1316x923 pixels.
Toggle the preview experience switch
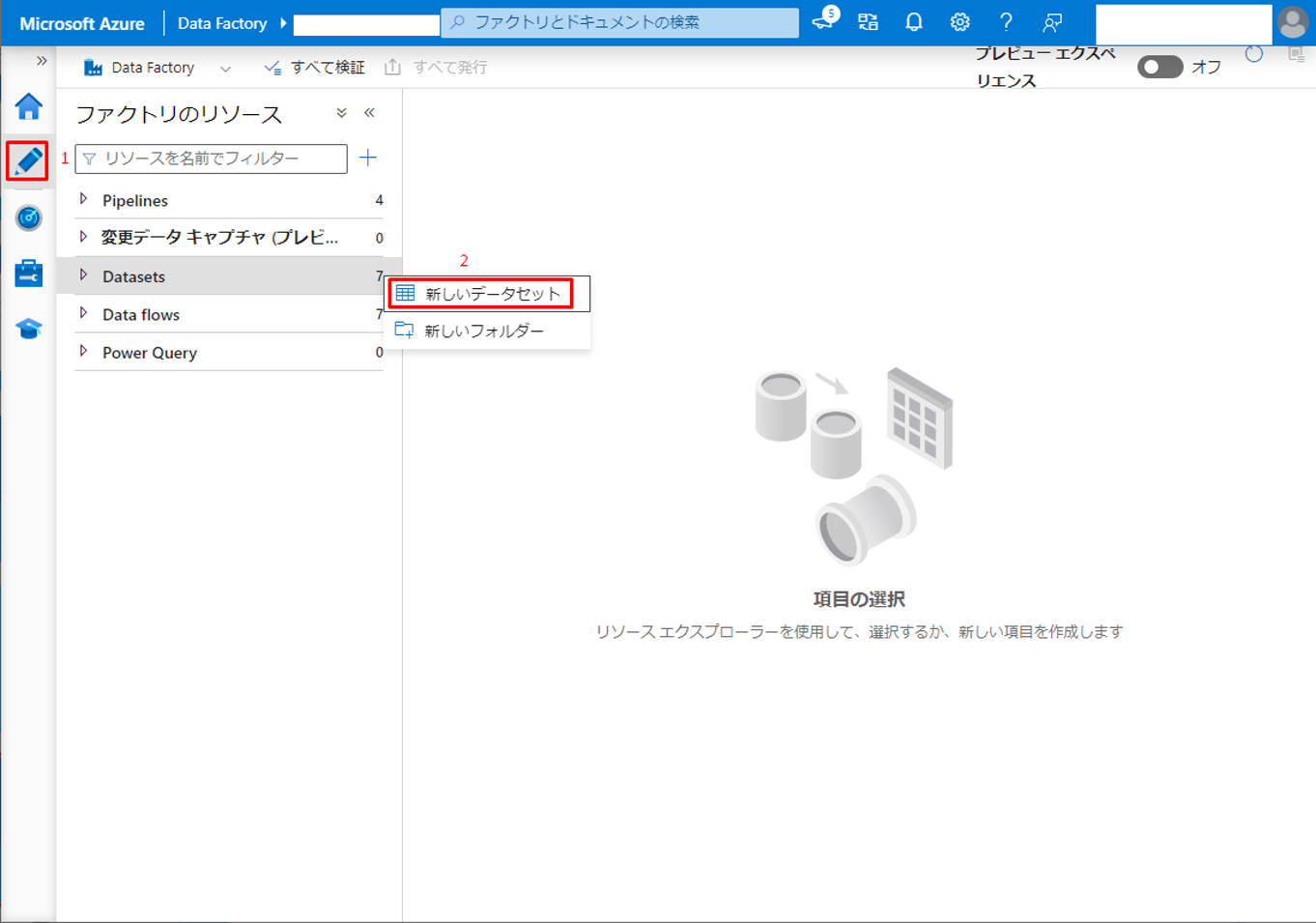(x=1159, y=67)
